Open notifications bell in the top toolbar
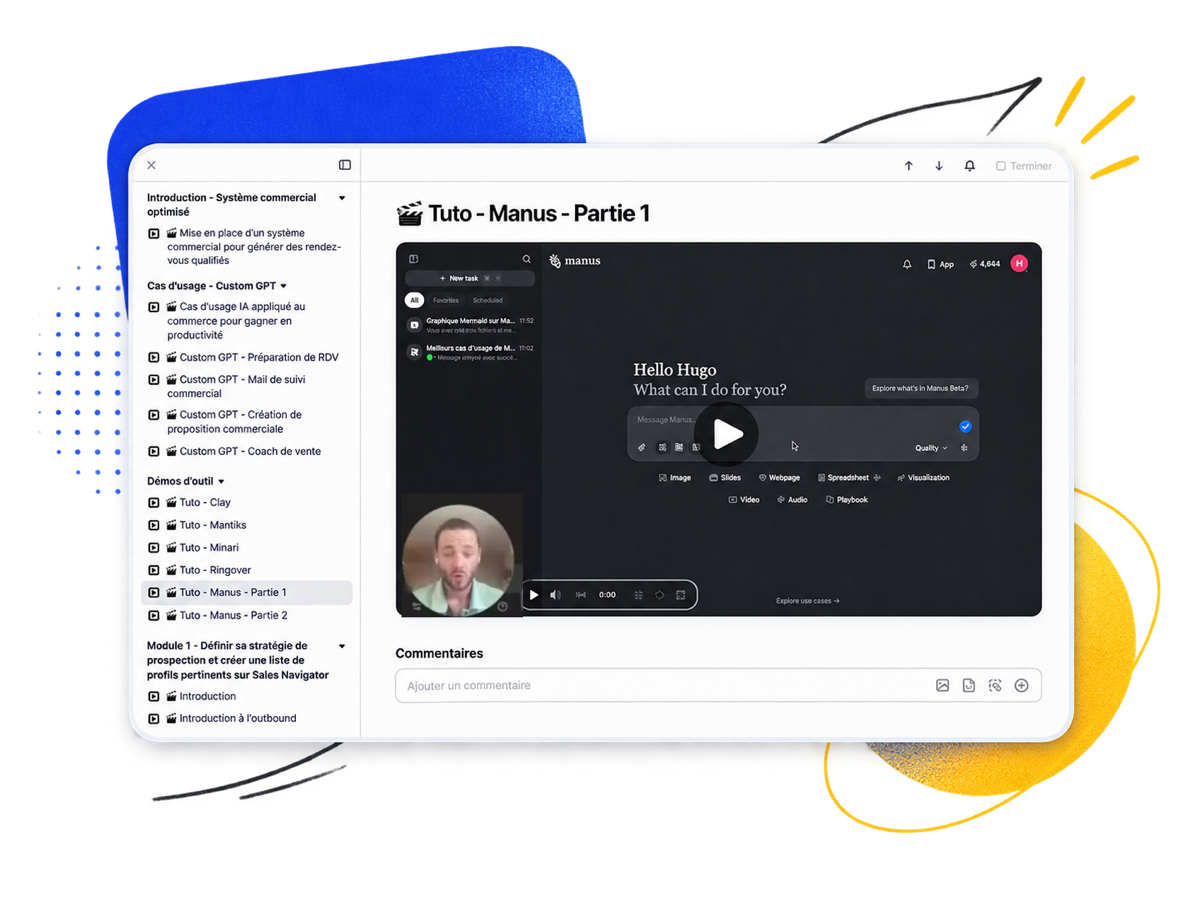 [969, 166]
